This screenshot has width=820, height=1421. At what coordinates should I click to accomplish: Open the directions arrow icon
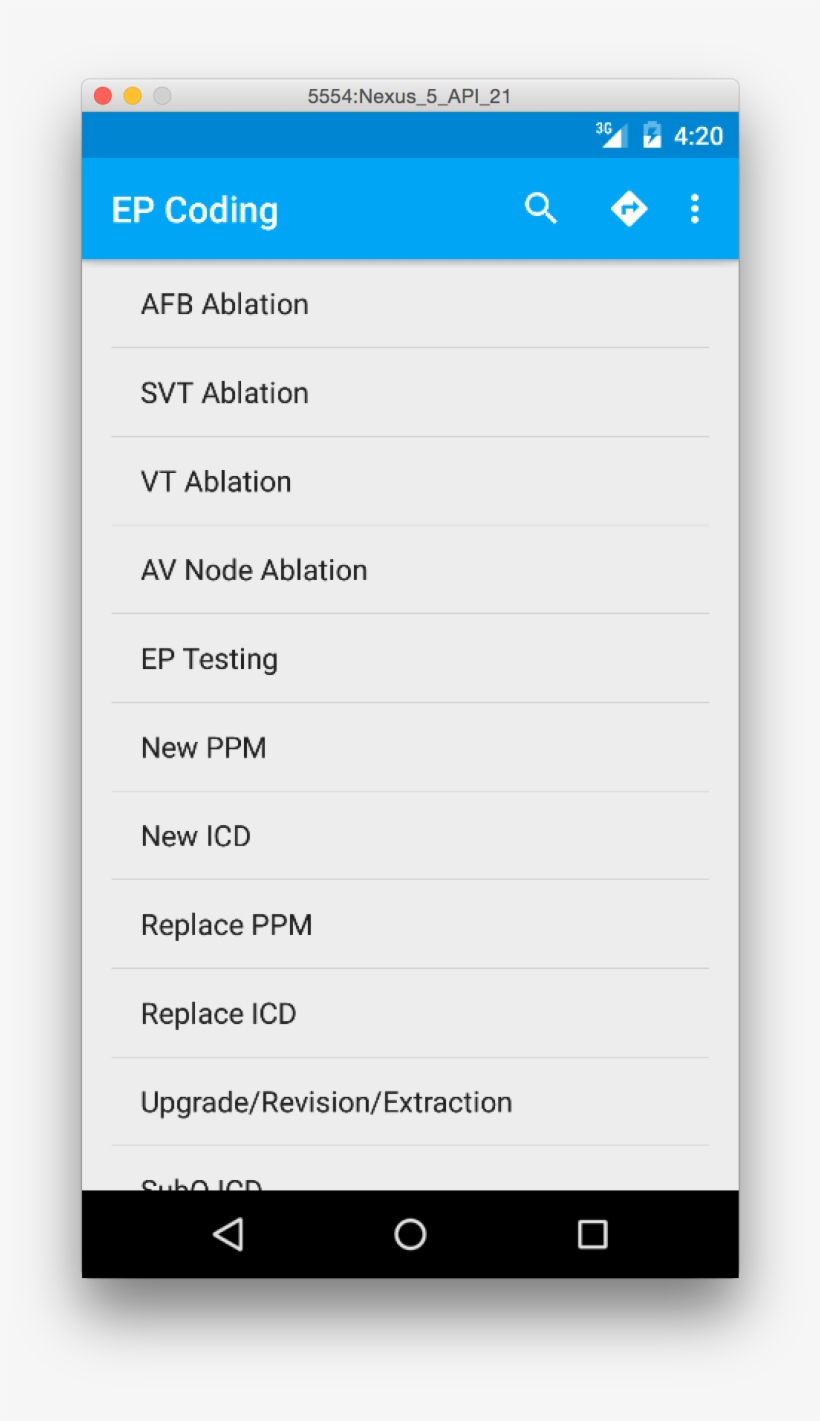(x=629, y=209)
